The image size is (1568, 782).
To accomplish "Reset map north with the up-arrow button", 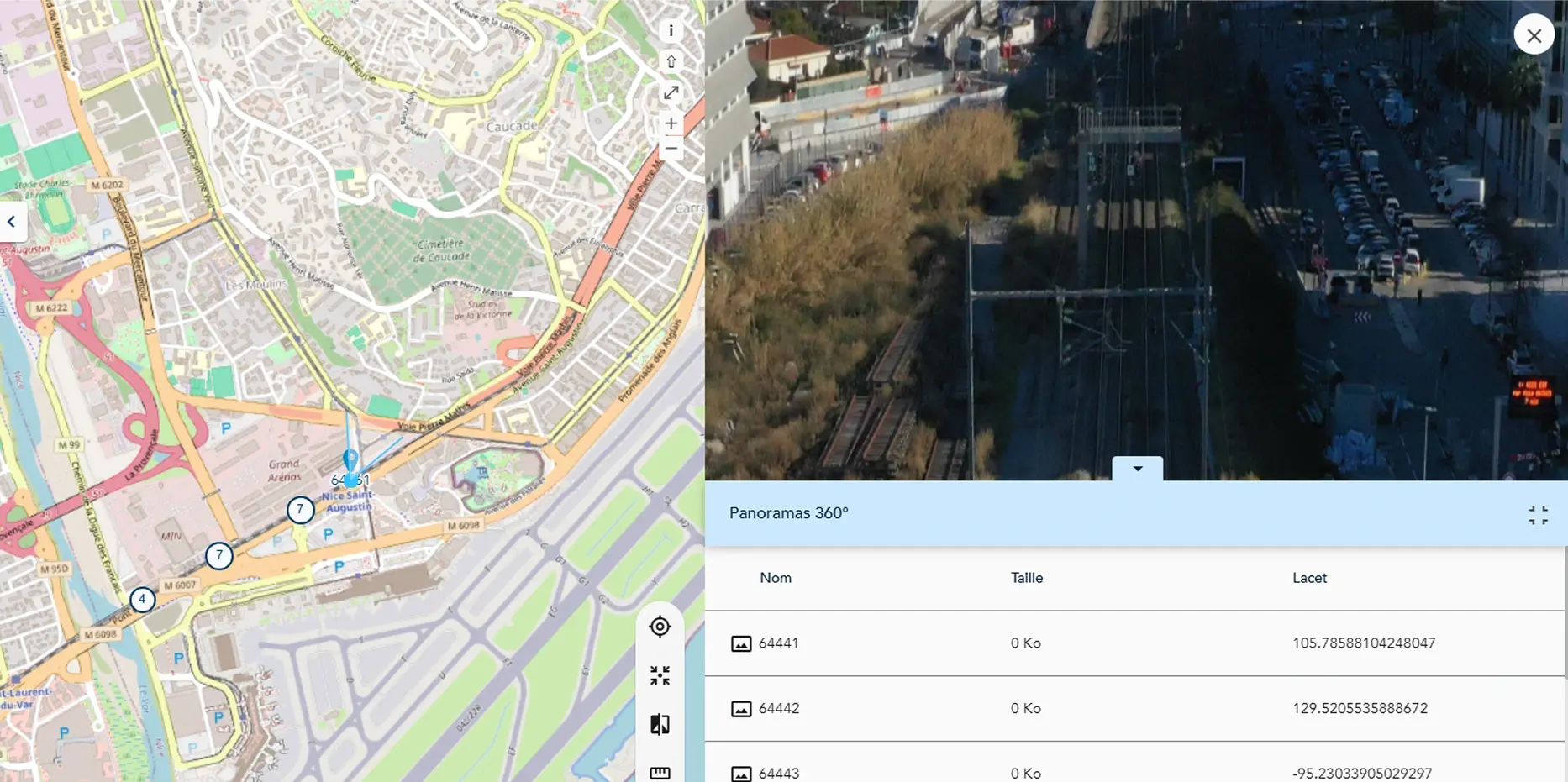I will click(671, 62).
